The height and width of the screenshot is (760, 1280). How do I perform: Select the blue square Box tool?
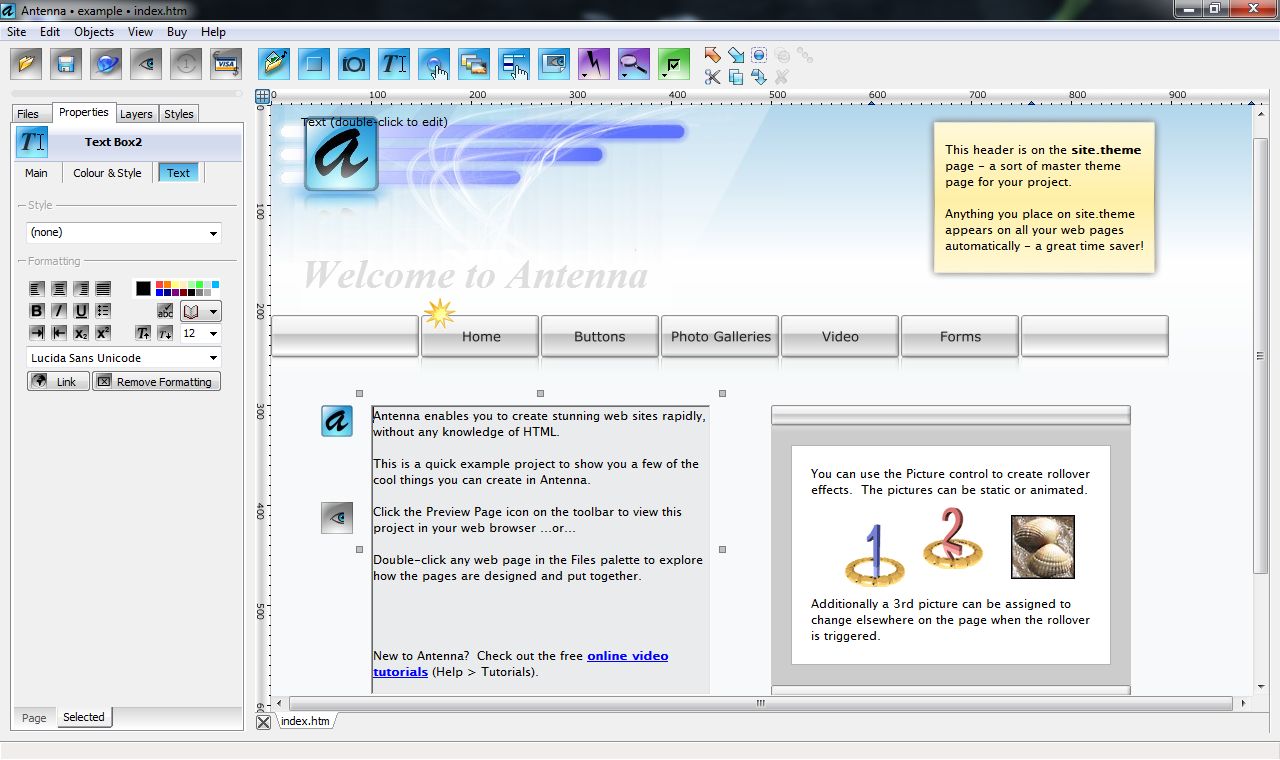click(x=314, y=64)
